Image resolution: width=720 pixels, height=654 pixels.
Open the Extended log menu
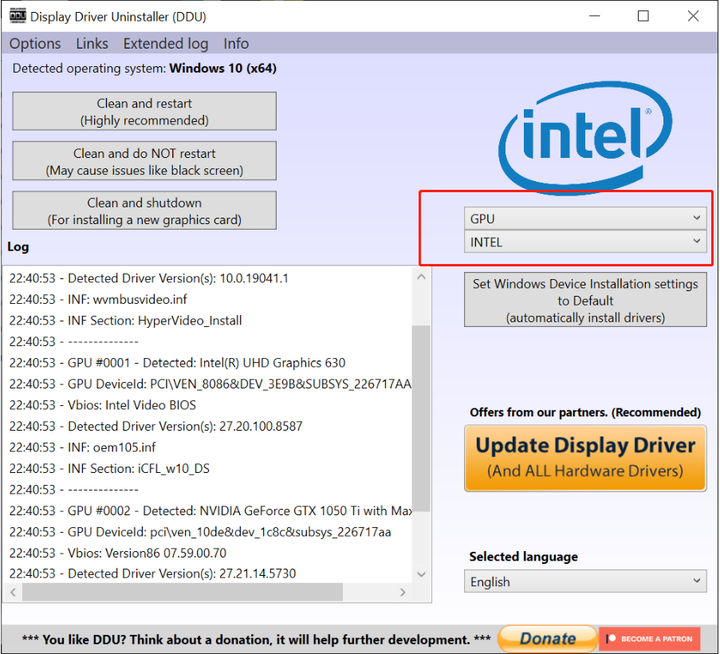click(x=165, y=44)
